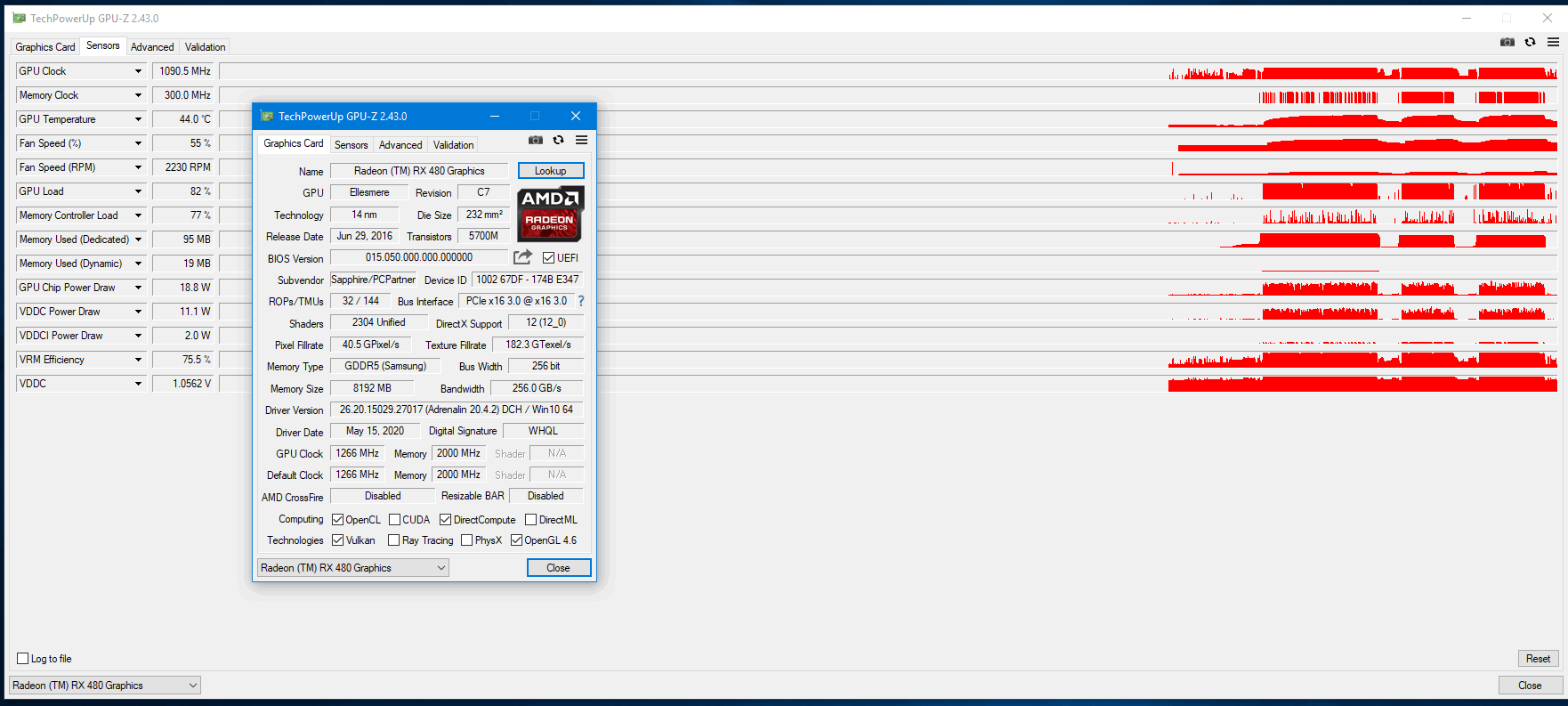Open hamburger menu in front GPU-Z dialog
The width and height of the screenshot is (1568, 706).
tap(581, 140)
